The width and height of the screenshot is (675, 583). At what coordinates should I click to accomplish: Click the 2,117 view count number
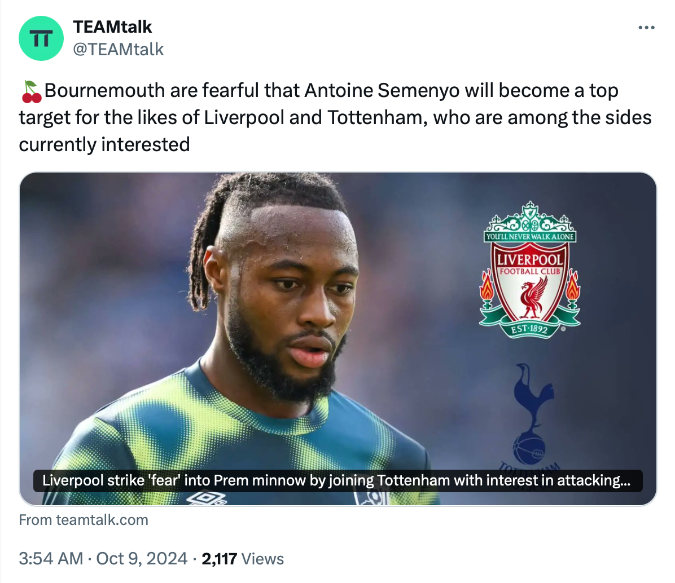click(x=219, y=559)
